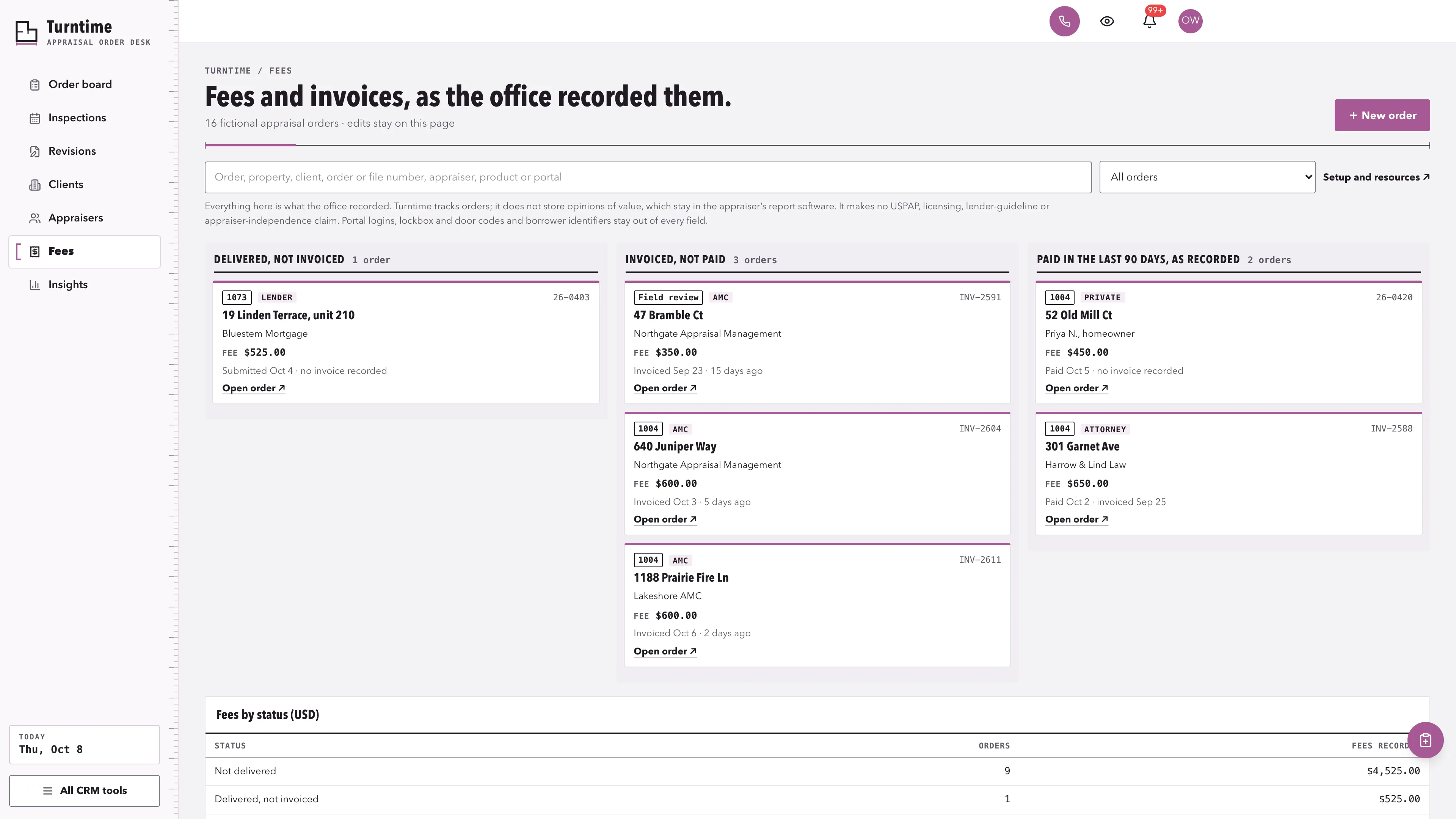
Task: Click the Appraisers people icon
Action: (x=35, y=218)
